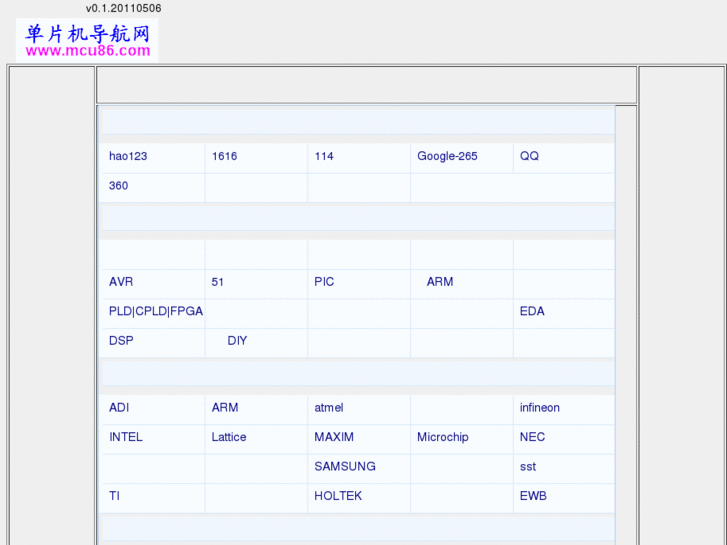Open the EWB link
Screen dimensions: 727x545
coord(533,496)
